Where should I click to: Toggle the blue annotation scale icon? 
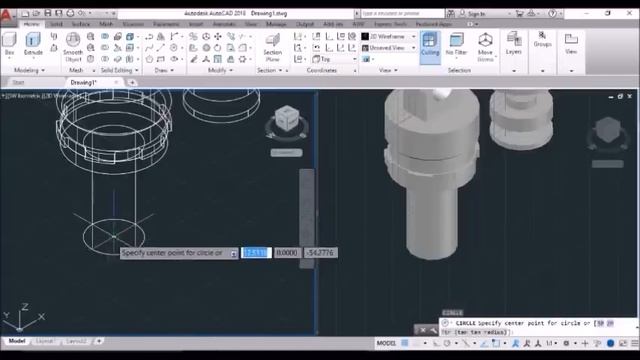[x=516, y=343]
